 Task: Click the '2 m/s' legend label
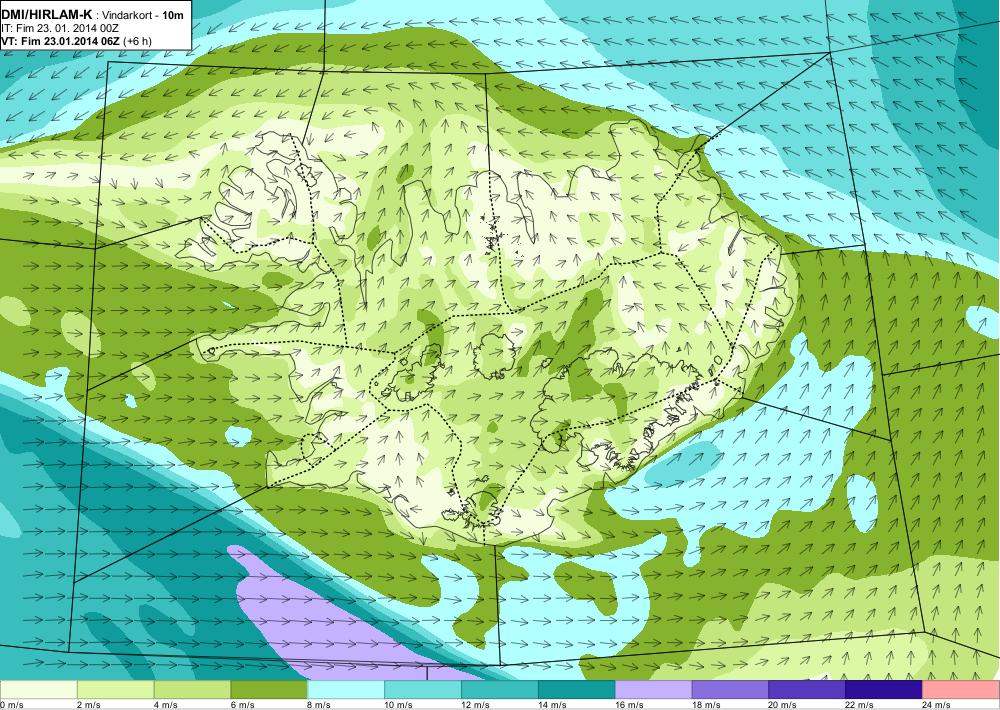89,705
